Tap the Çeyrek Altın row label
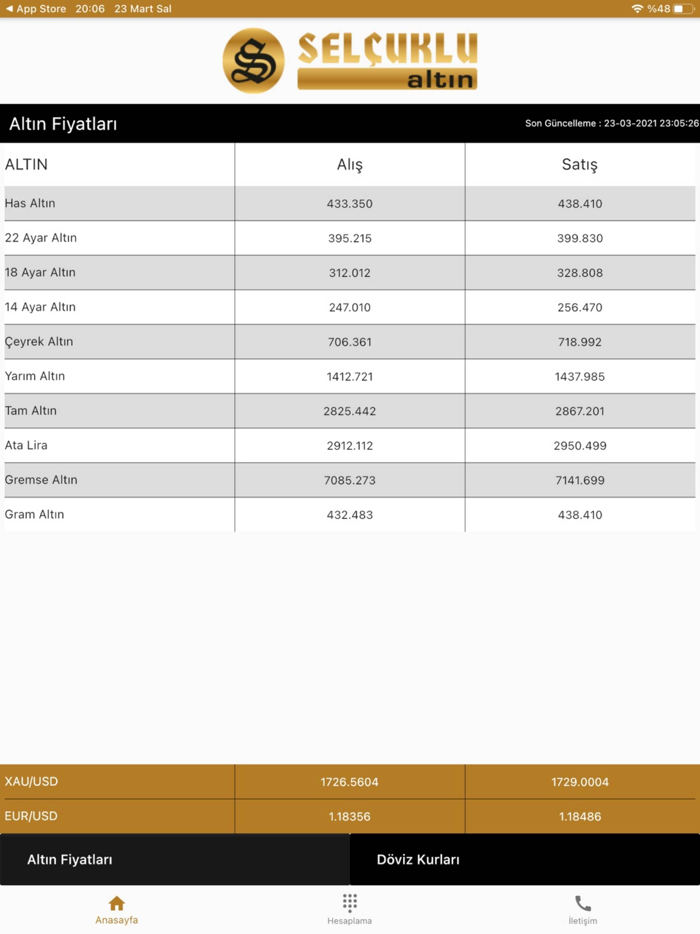The width and height of the screenshot is (700, 934). coord(39,342)
